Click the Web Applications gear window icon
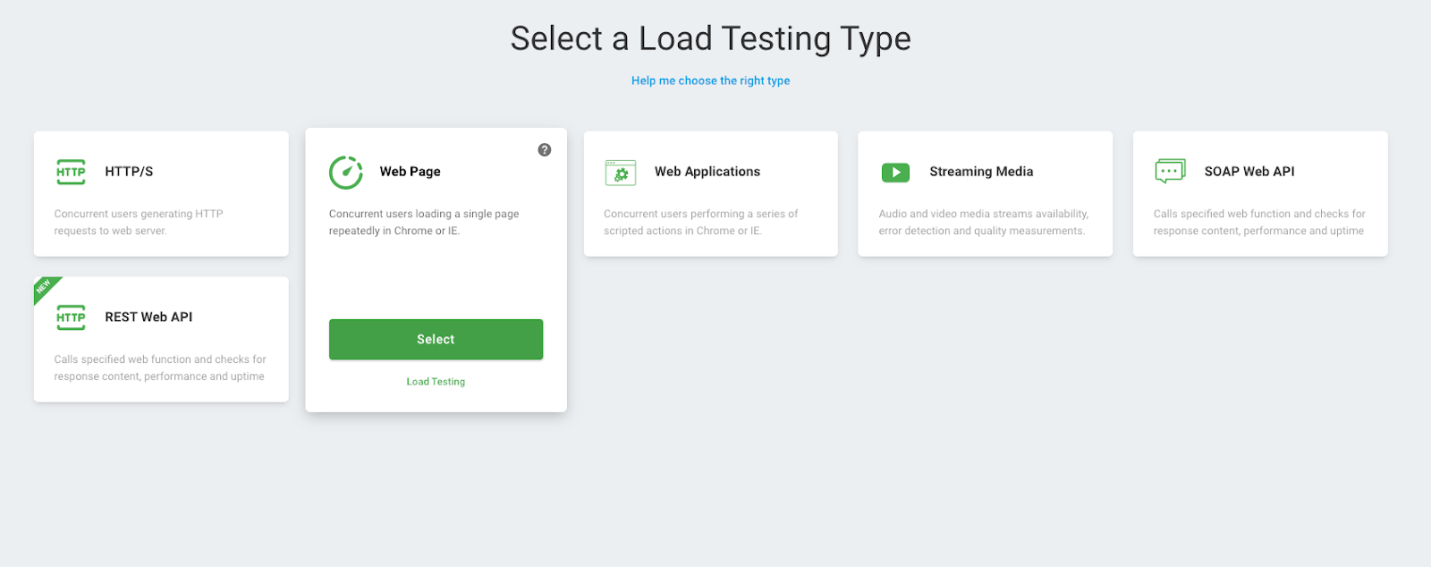 (x=620, y=172)
